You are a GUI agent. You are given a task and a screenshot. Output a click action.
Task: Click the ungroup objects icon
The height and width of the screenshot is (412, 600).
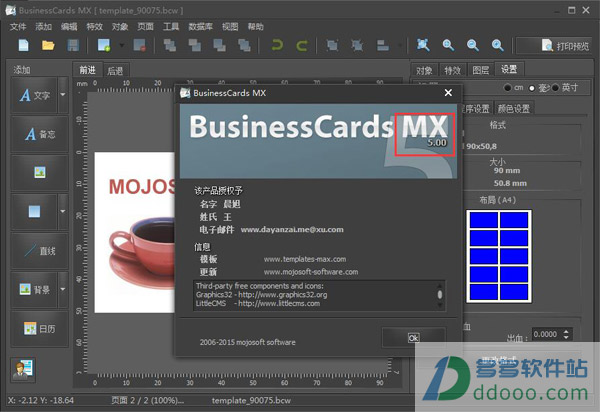357,45
